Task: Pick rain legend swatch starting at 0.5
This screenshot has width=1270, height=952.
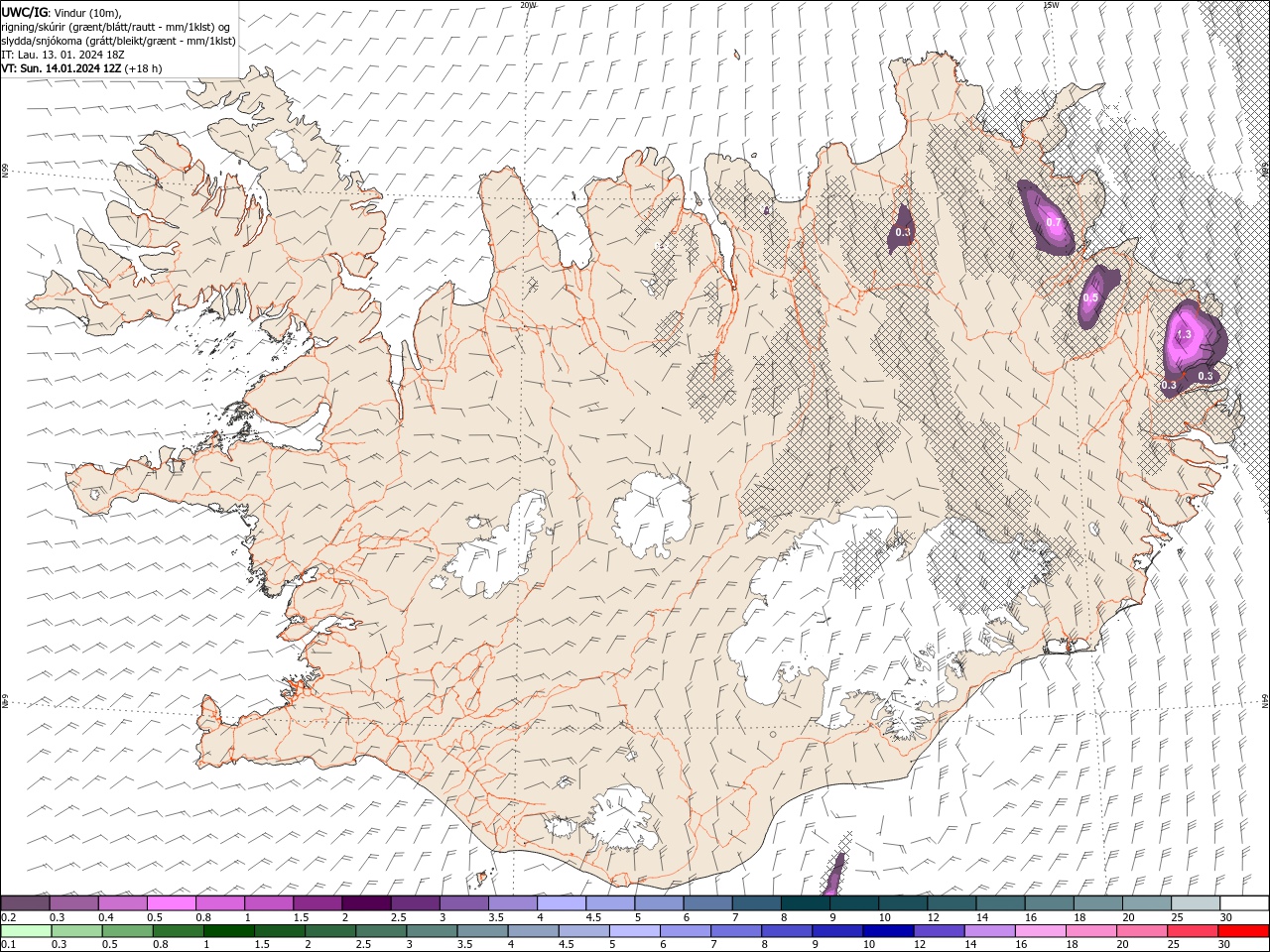Action: pyautogui.click(x=127, y=930)
